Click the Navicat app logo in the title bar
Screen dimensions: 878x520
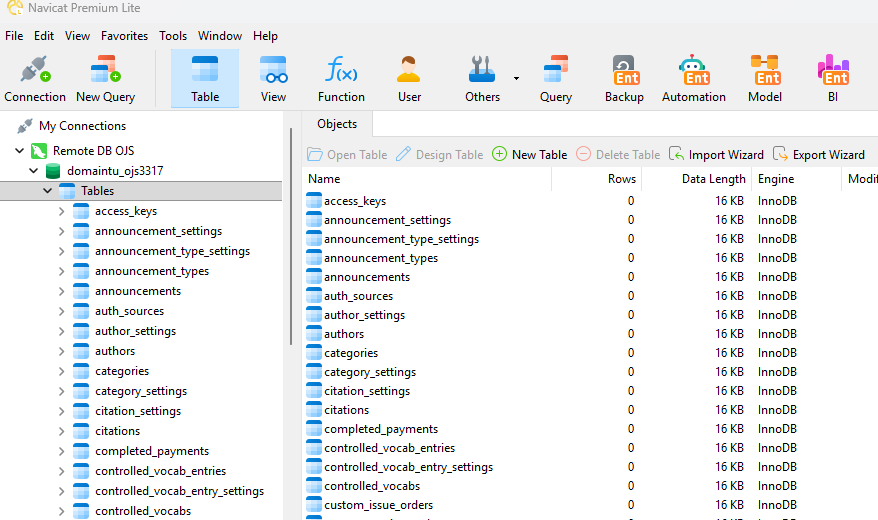(x=15, y=8)
